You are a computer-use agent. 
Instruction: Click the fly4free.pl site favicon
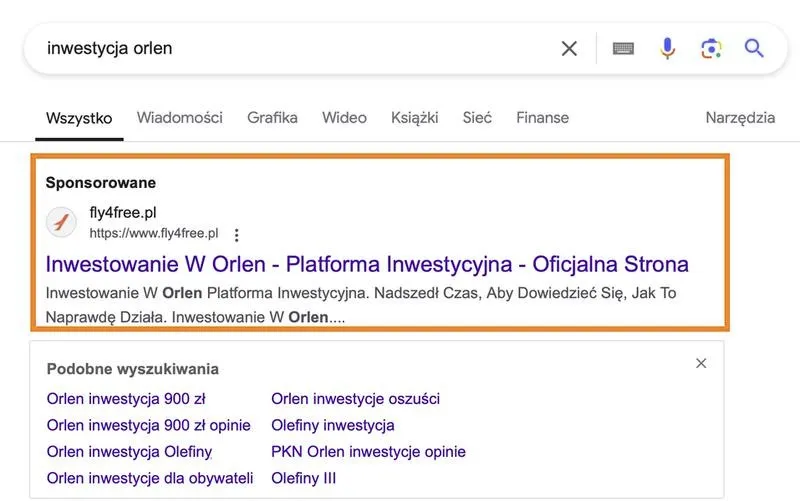point(61,222)
